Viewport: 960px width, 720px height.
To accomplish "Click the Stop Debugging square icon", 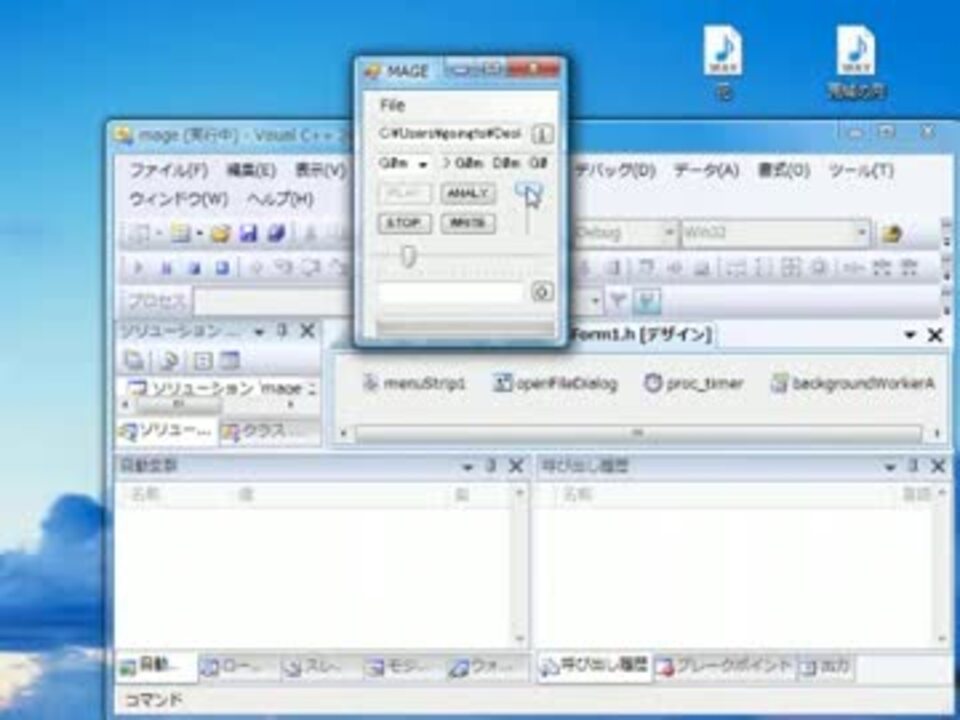I will [x=193, y=268].
